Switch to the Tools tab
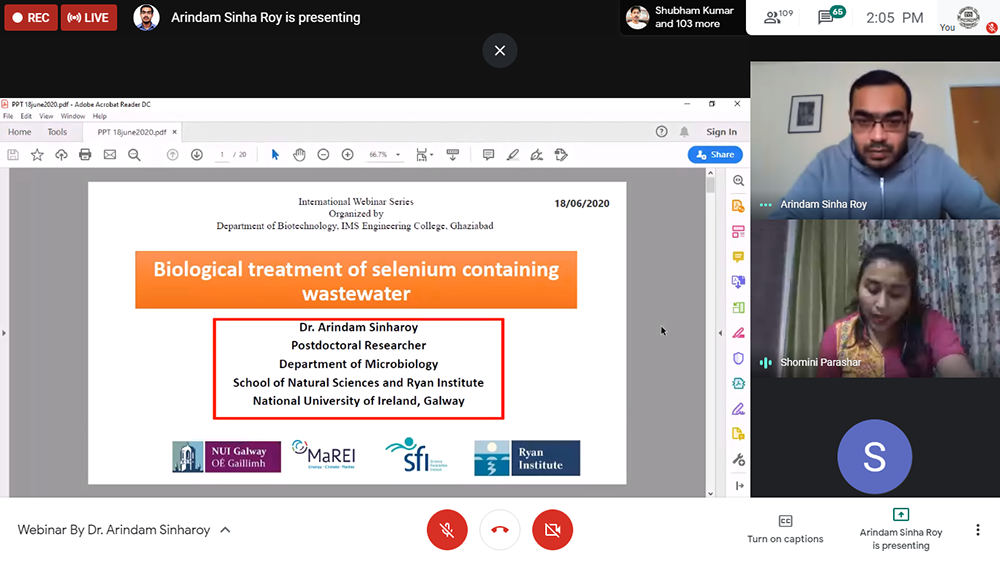The image size is (1000, 562). 57,132
